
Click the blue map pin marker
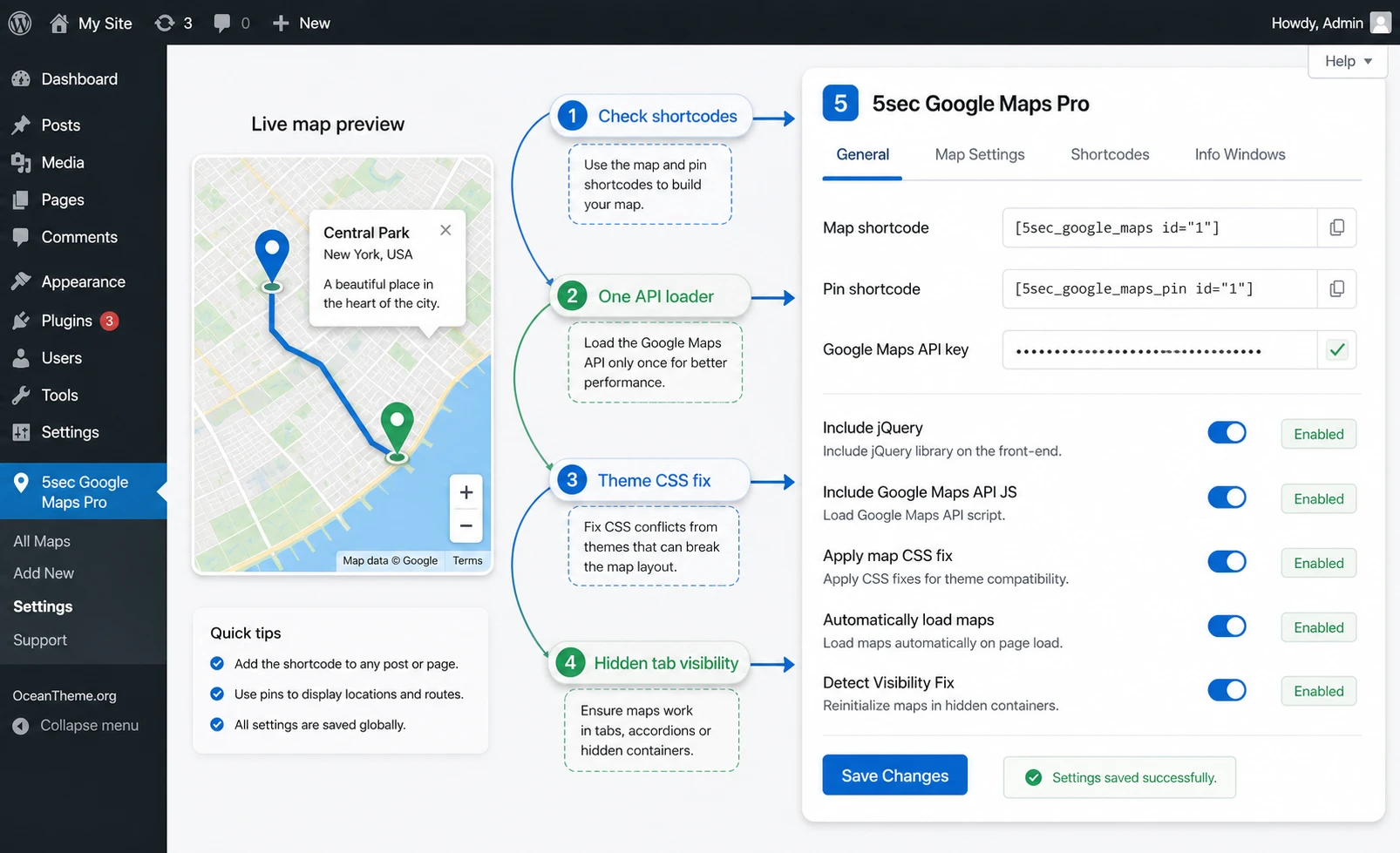click(x=272, y=259)
